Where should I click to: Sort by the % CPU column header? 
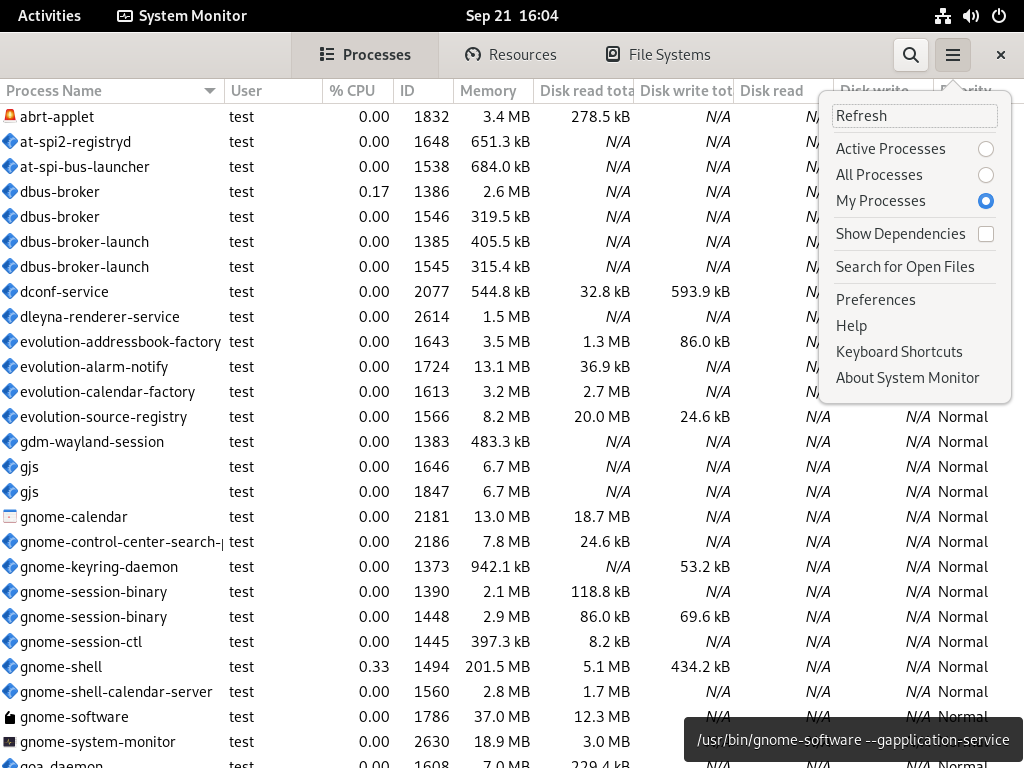[x=358, y=91]
